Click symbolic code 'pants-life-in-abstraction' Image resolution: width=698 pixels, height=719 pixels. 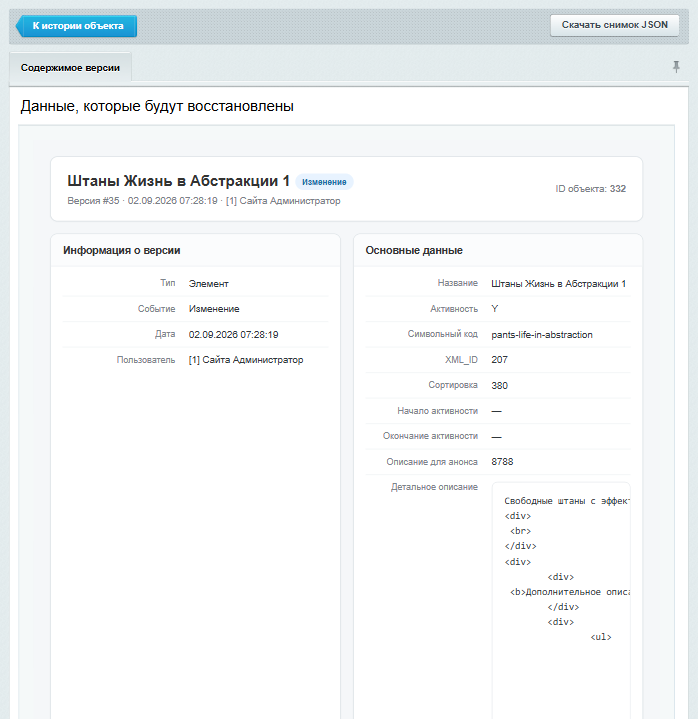(542, 335)
